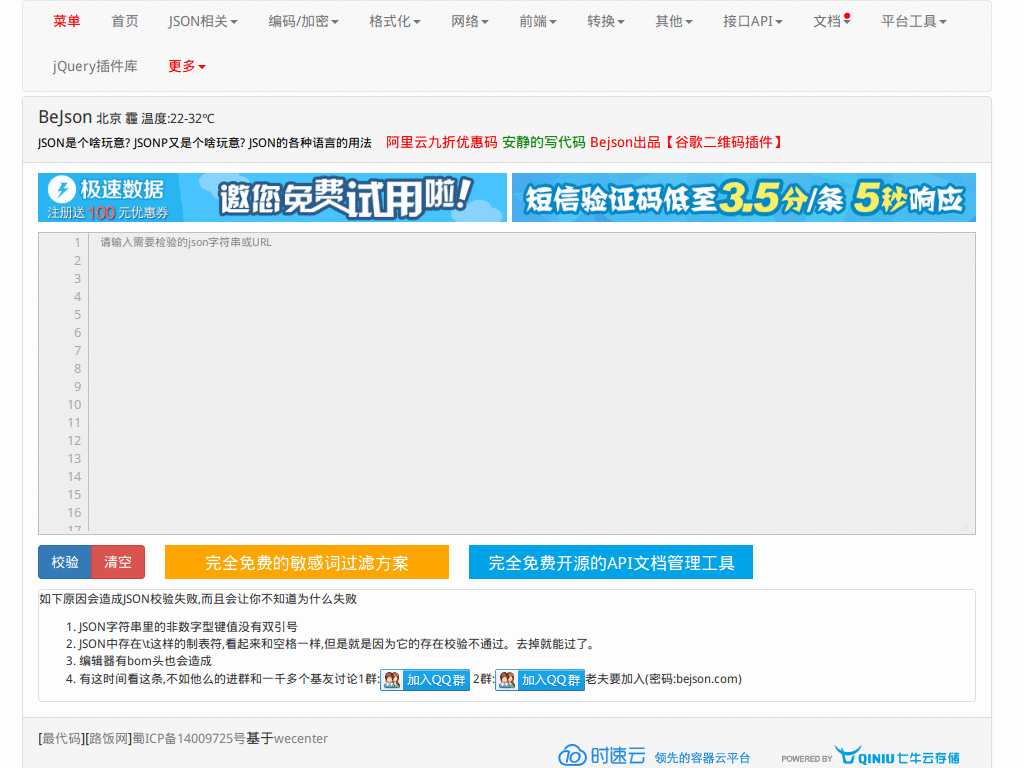Open 阿里云九折优惠码 link
Screen dimensions: 1024x768
coord(441,142)
